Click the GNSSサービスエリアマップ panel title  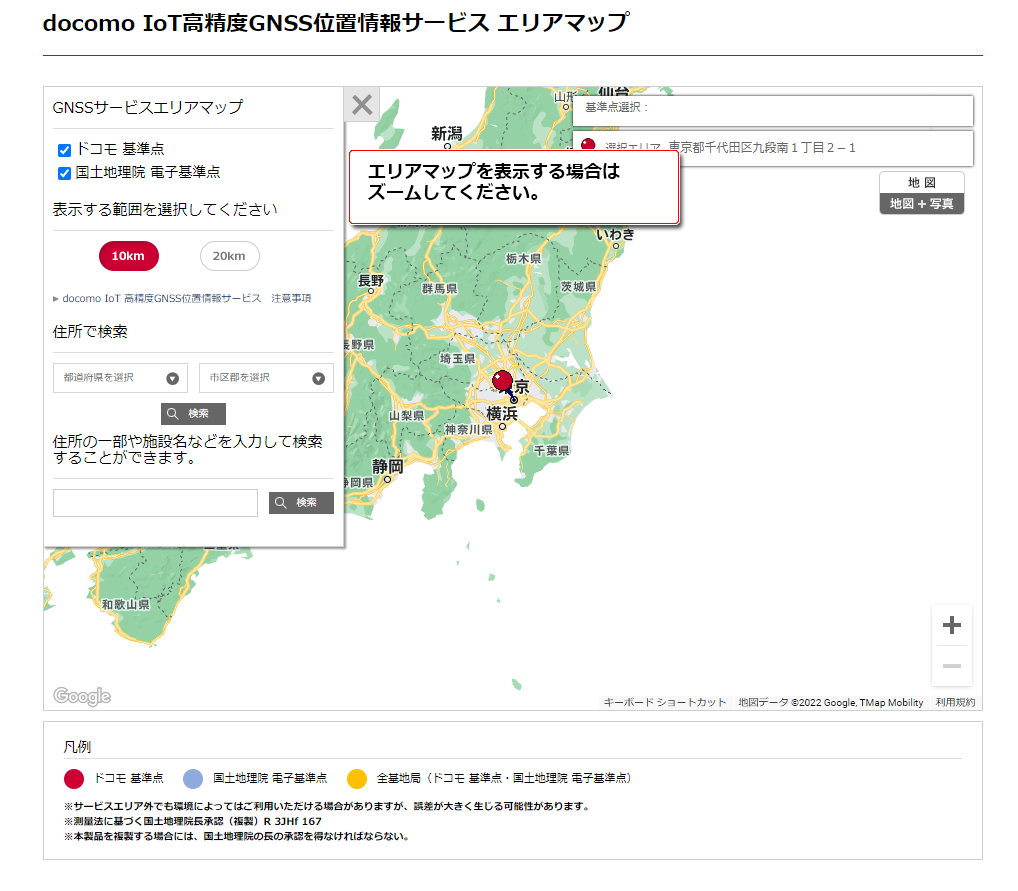pos(148,107)
